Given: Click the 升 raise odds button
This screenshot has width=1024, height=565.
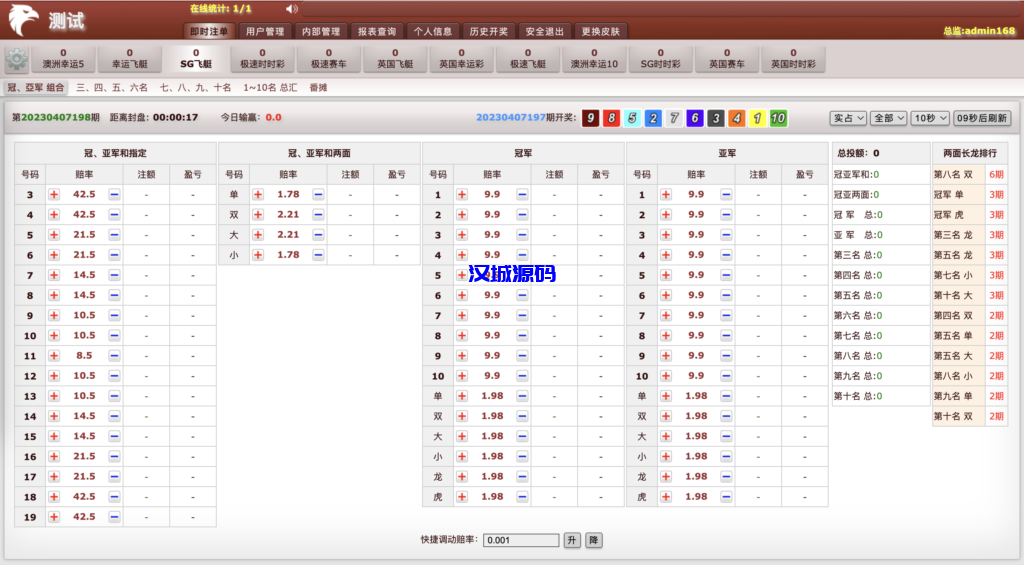Looking at the screenshot, I should pyautogui.click(x=571, y=540).
